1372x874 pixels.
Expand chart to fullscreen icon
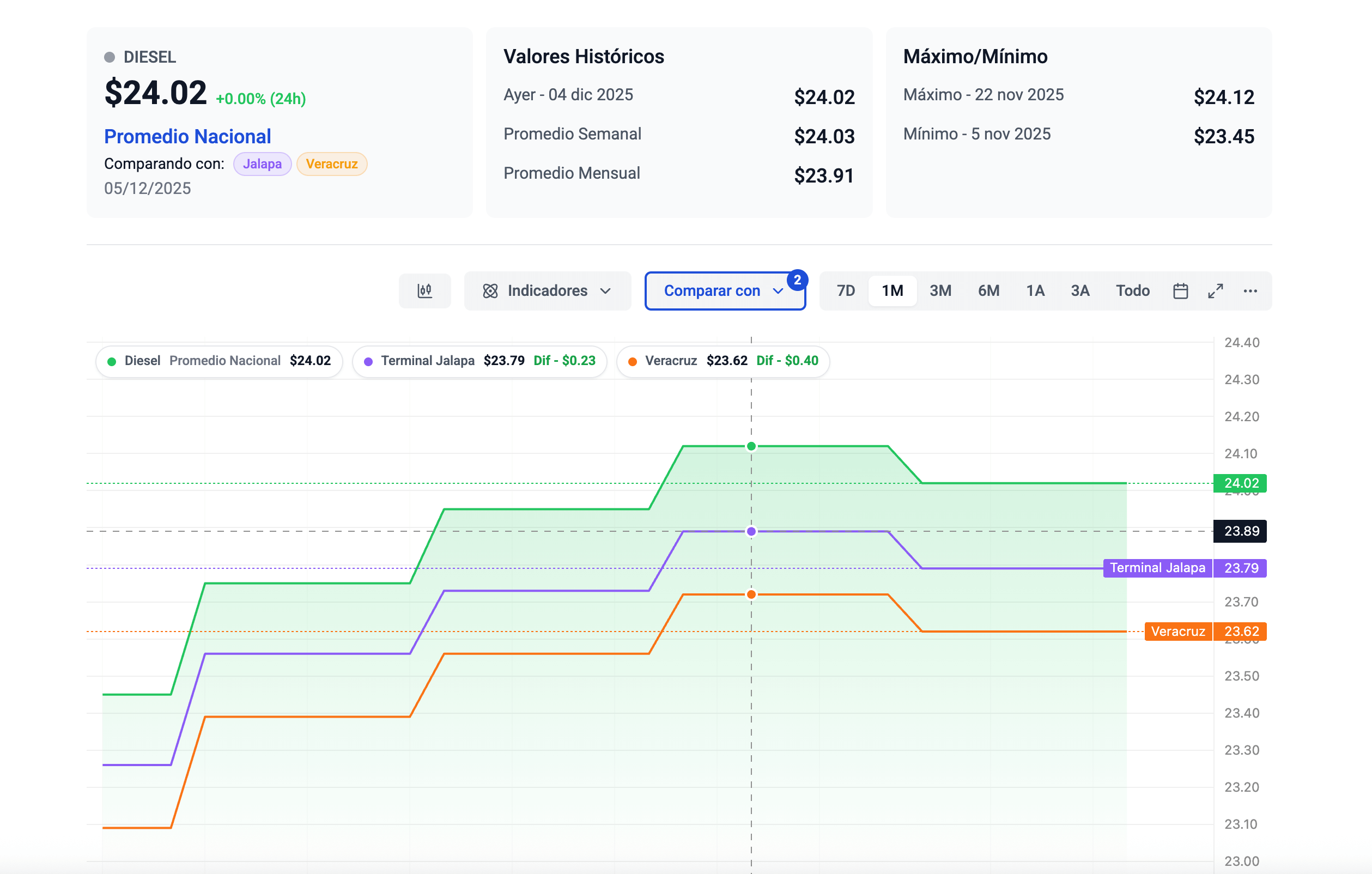(x=1215, y=290)
